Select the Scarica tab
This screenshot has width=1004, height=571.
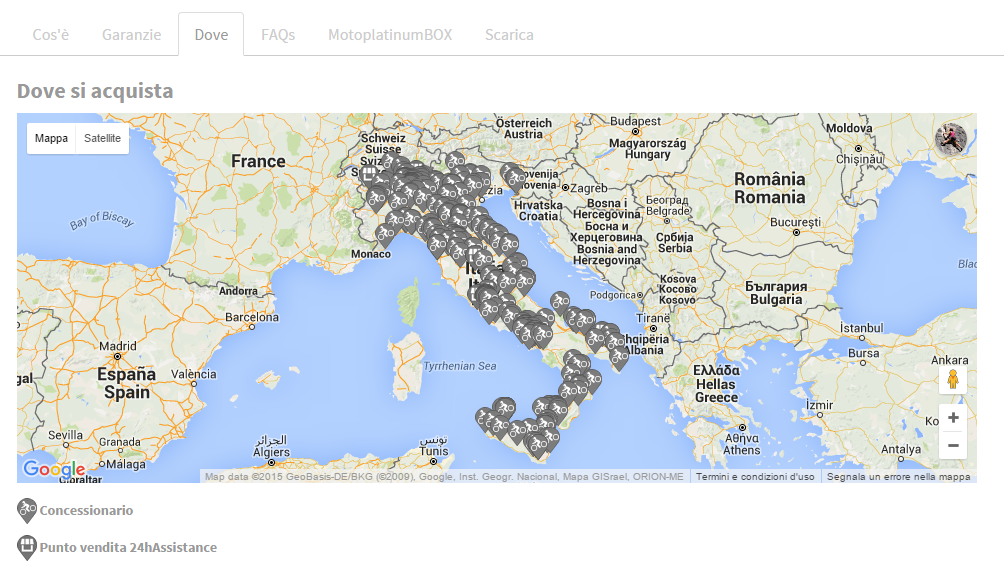tap(509, 34)
